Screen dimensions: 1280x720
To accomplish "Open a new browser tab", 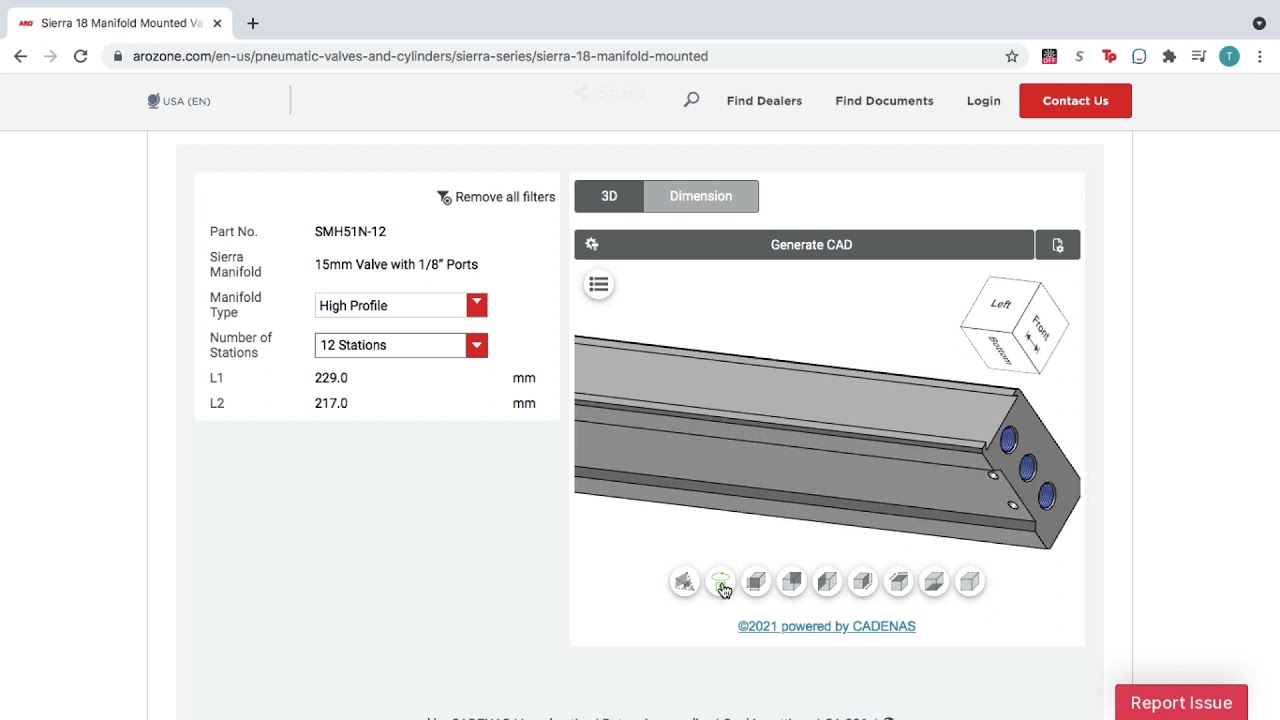I will (x=253, y=23).
